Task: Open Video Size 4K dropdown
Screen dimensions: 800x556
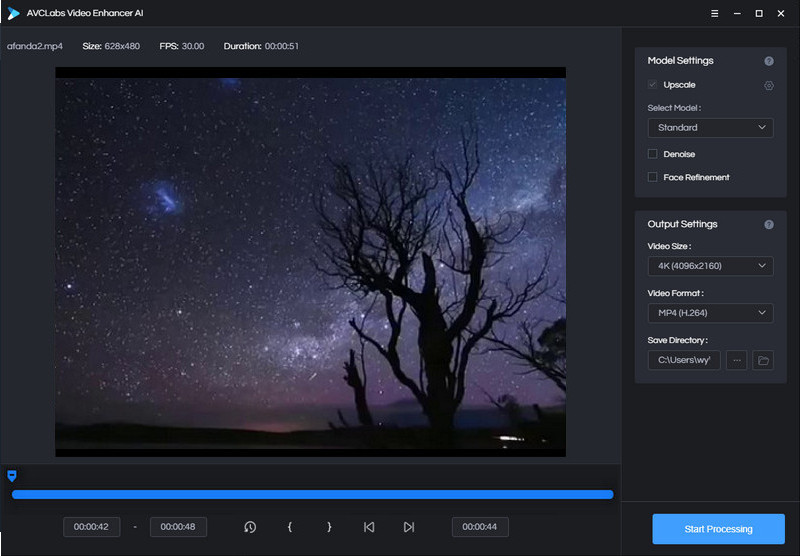Action: point(710,266)
